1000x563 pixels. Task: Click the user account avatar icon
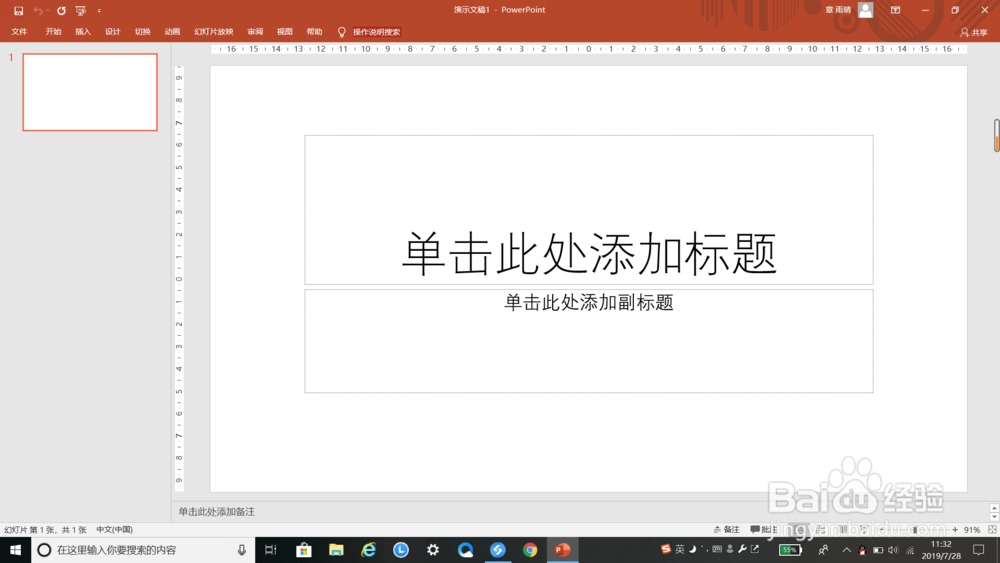click(865, 10)
